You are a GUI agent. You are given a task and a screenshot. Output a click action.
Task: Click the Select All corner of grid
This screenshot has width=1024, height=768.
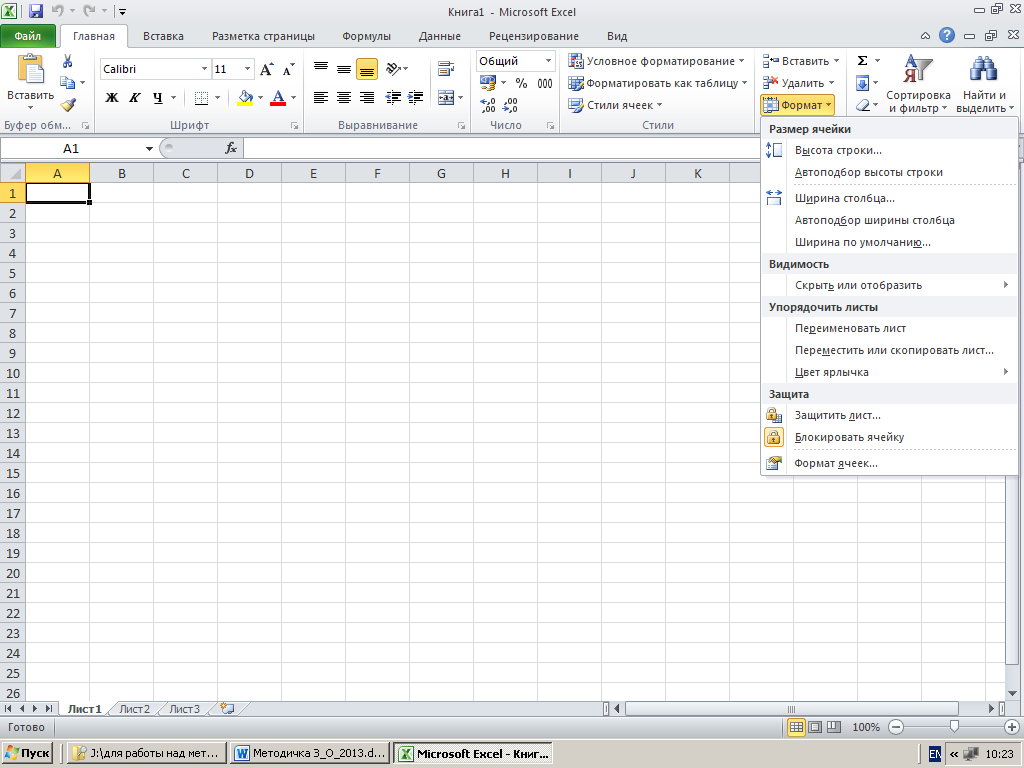click(12, 173)
